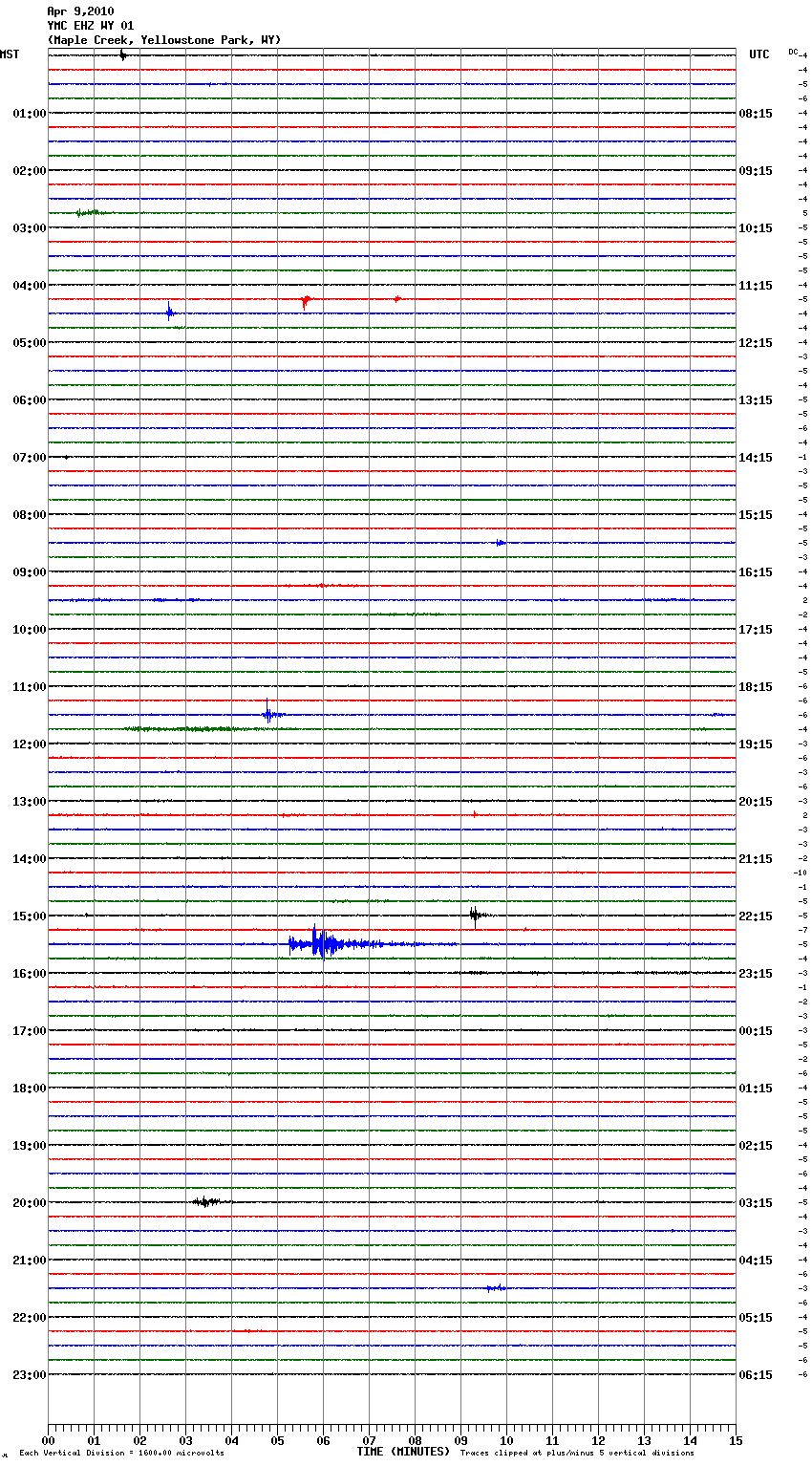
Task: Select the '04:00' MST hour label
Action: 30,286
